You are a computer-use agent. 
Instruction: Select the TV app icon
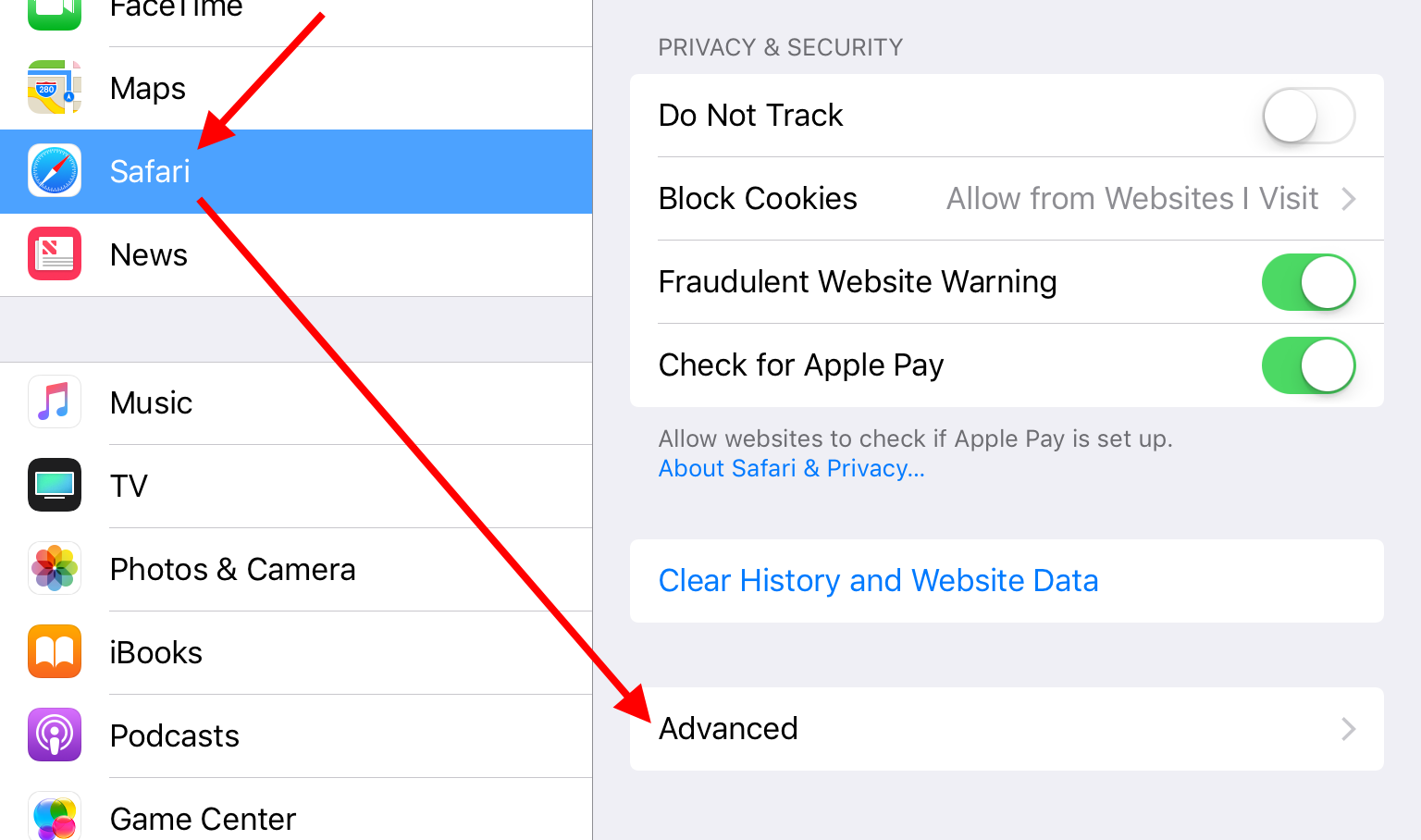pyautogui.click(x=54, y=485)
